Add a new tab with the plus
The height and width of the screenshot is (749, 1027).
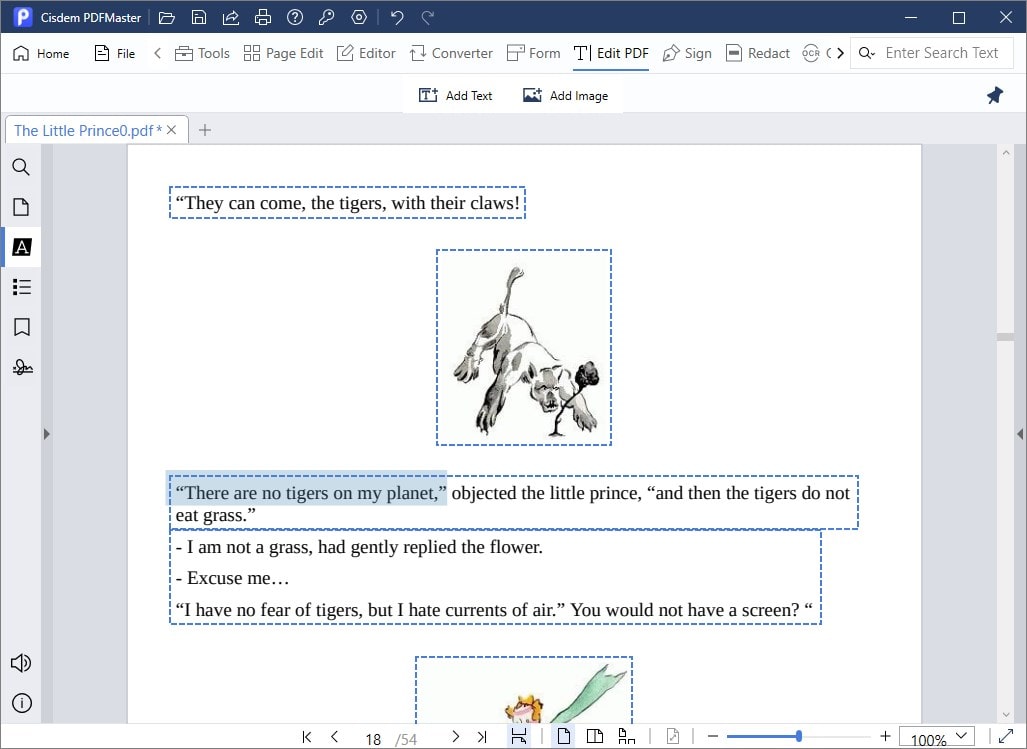(x=205, y=130)
